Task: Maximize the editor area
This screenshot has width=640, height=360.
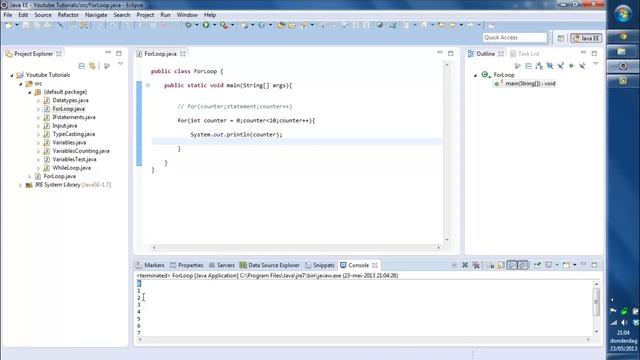Action: [451, 53]
